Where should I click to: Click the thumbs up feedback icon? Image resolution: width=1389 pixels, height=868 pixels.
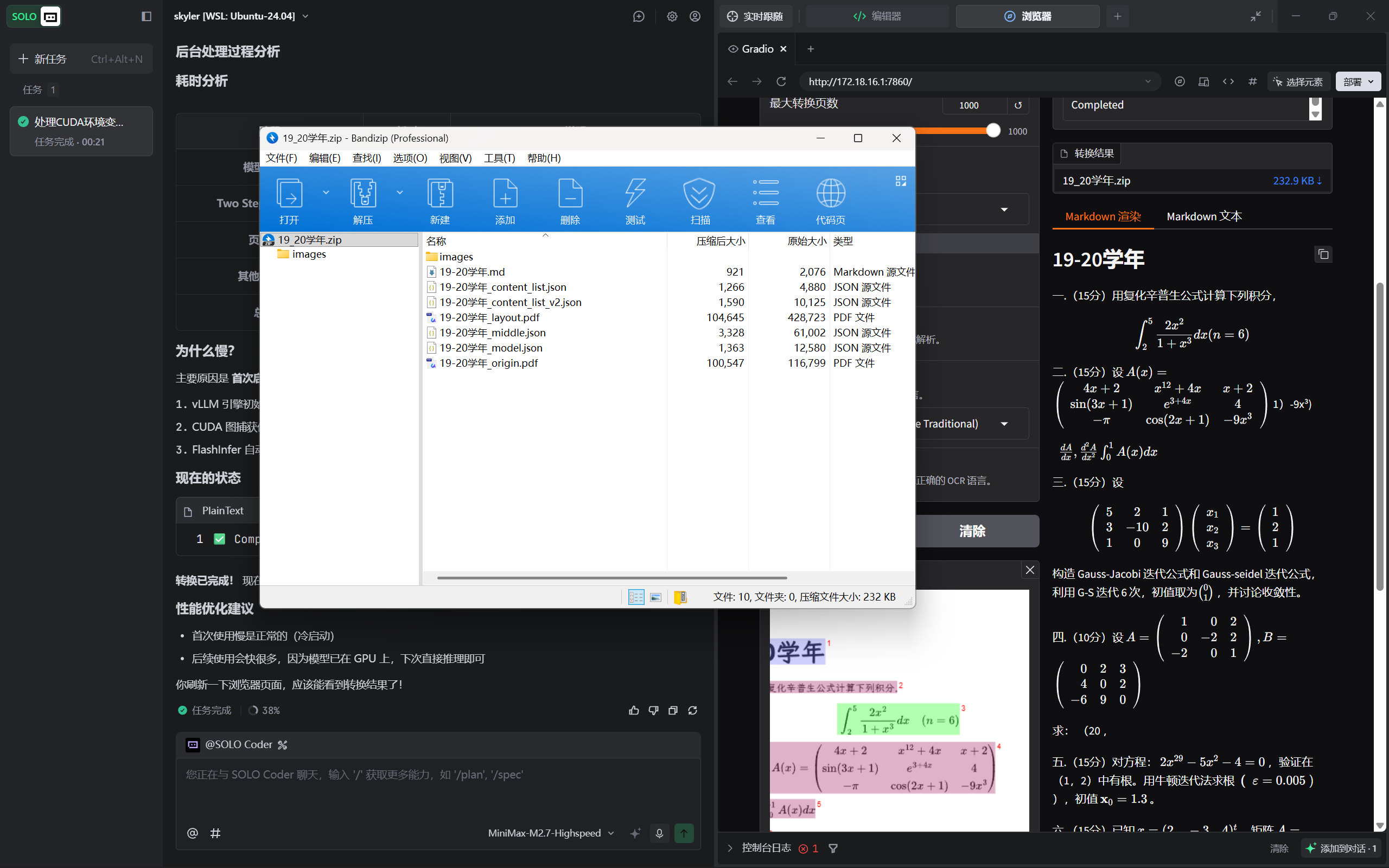click(634, 710)
